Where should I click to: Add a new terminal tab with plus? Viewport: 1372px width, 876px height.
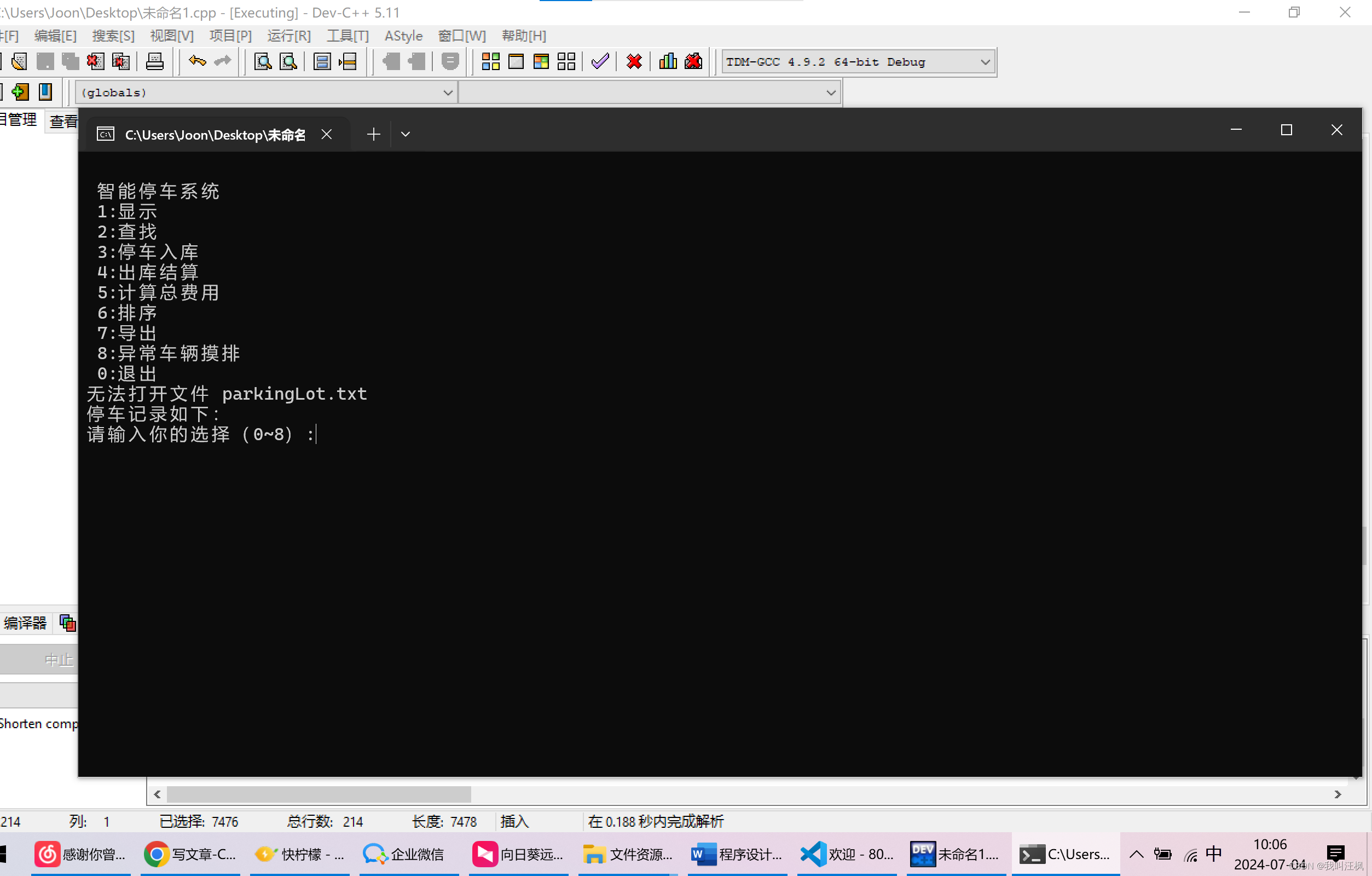[374, 134]
